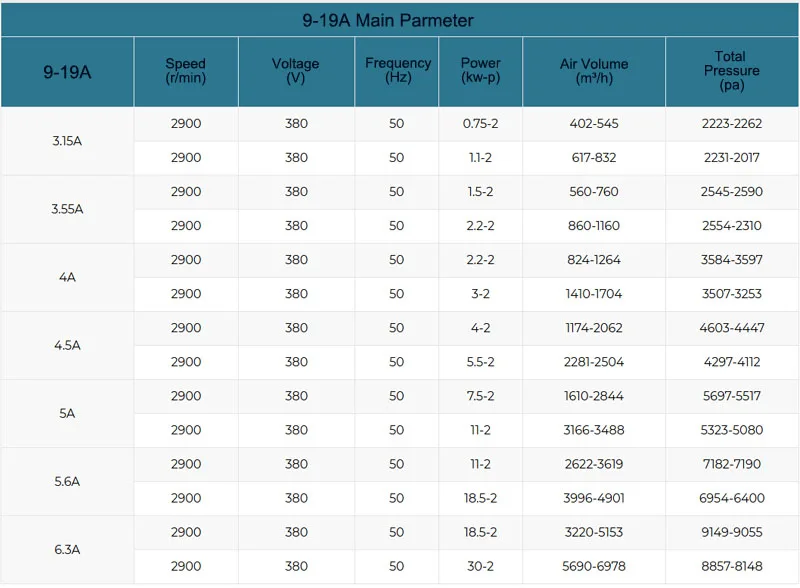Click the Total Pressure (pa) header
The image size is (800, 588).
pos(732,71)
